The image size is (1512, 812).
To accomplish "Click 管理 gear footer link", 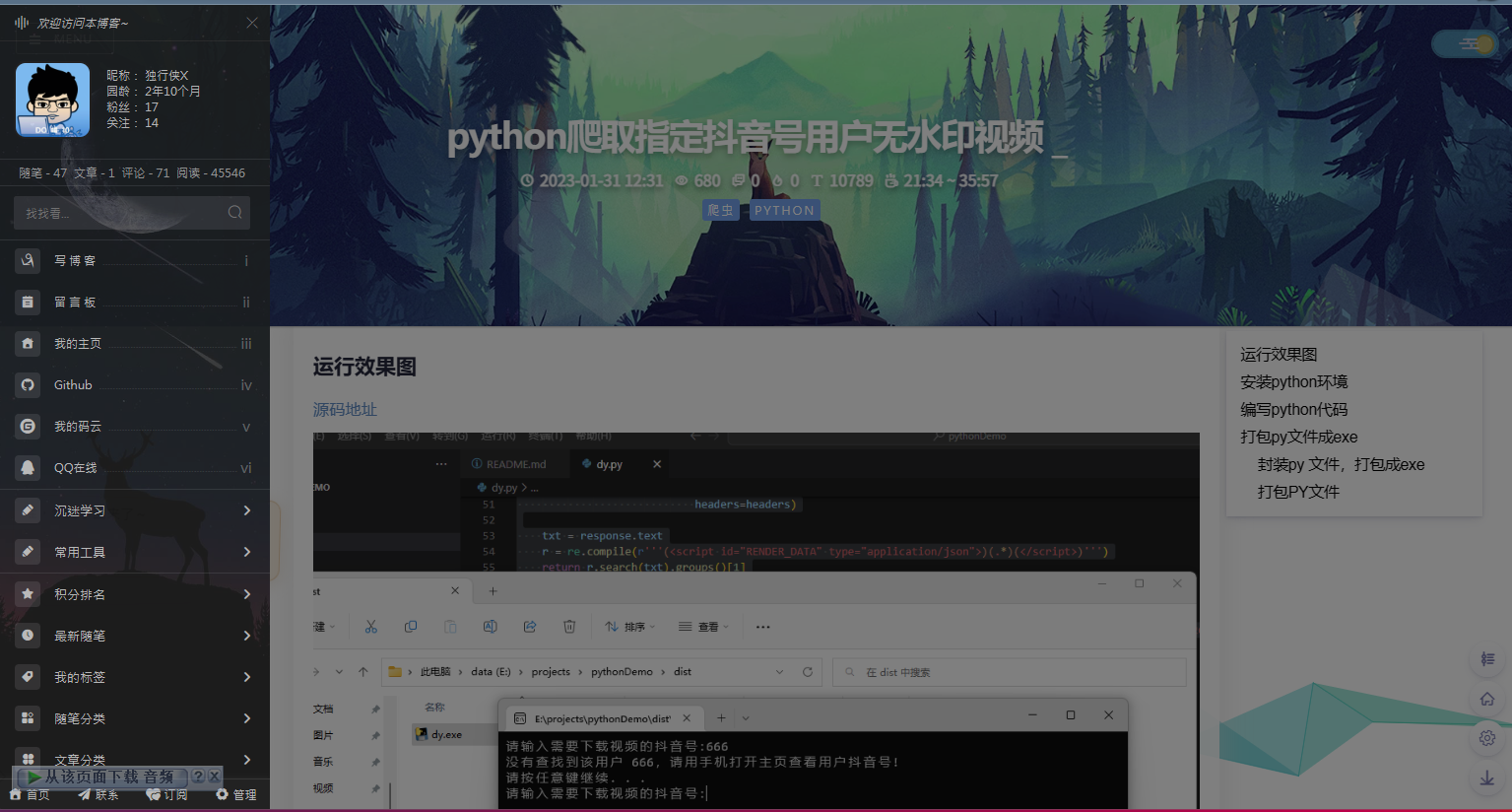I will pos(236,794).
